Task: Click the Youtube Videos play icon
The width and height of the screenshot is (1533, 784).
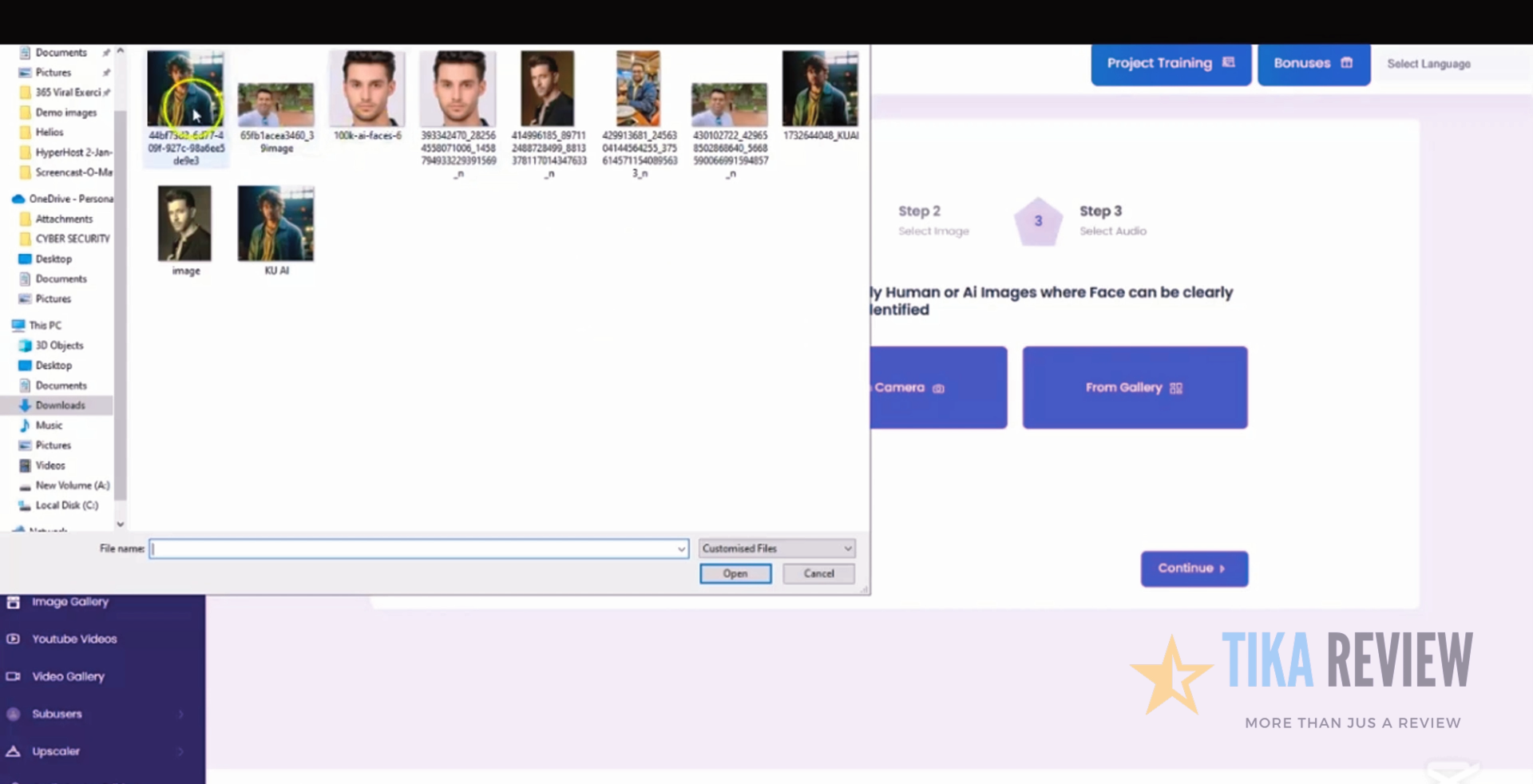Action: coord(13,639)
